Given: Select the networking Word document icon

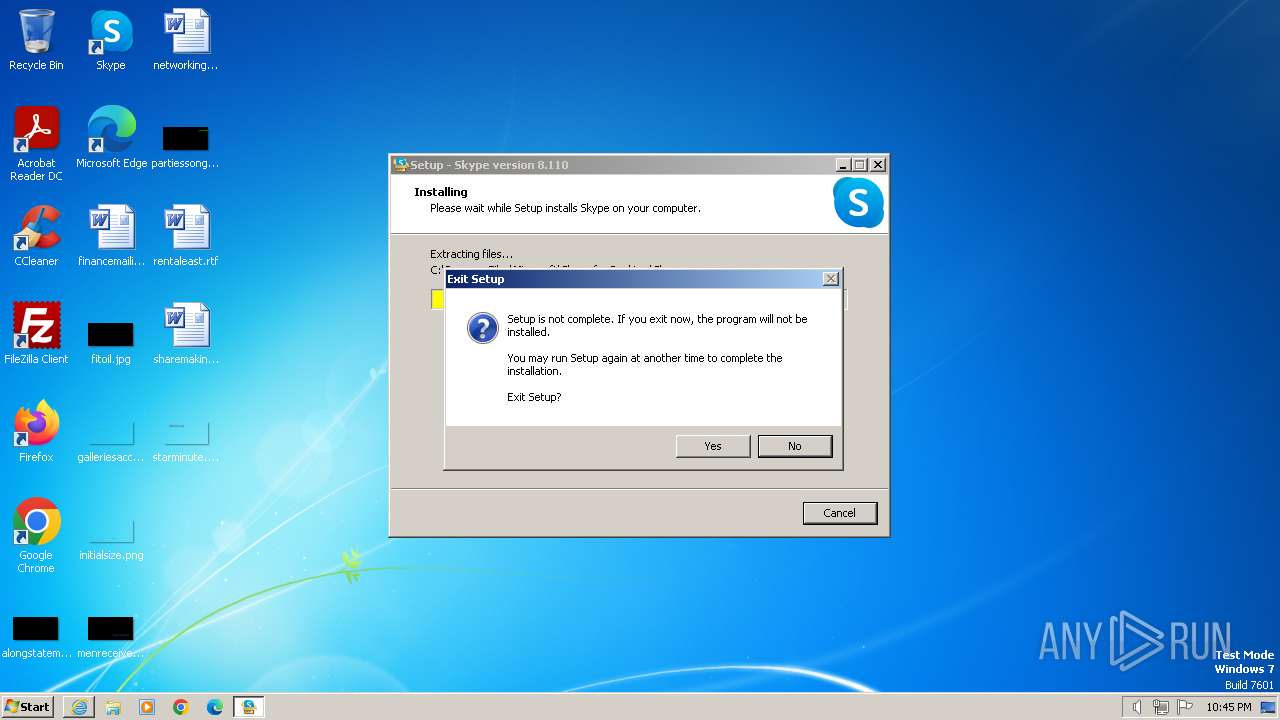Looking at the screenshot, I should [x=186, y=40].
